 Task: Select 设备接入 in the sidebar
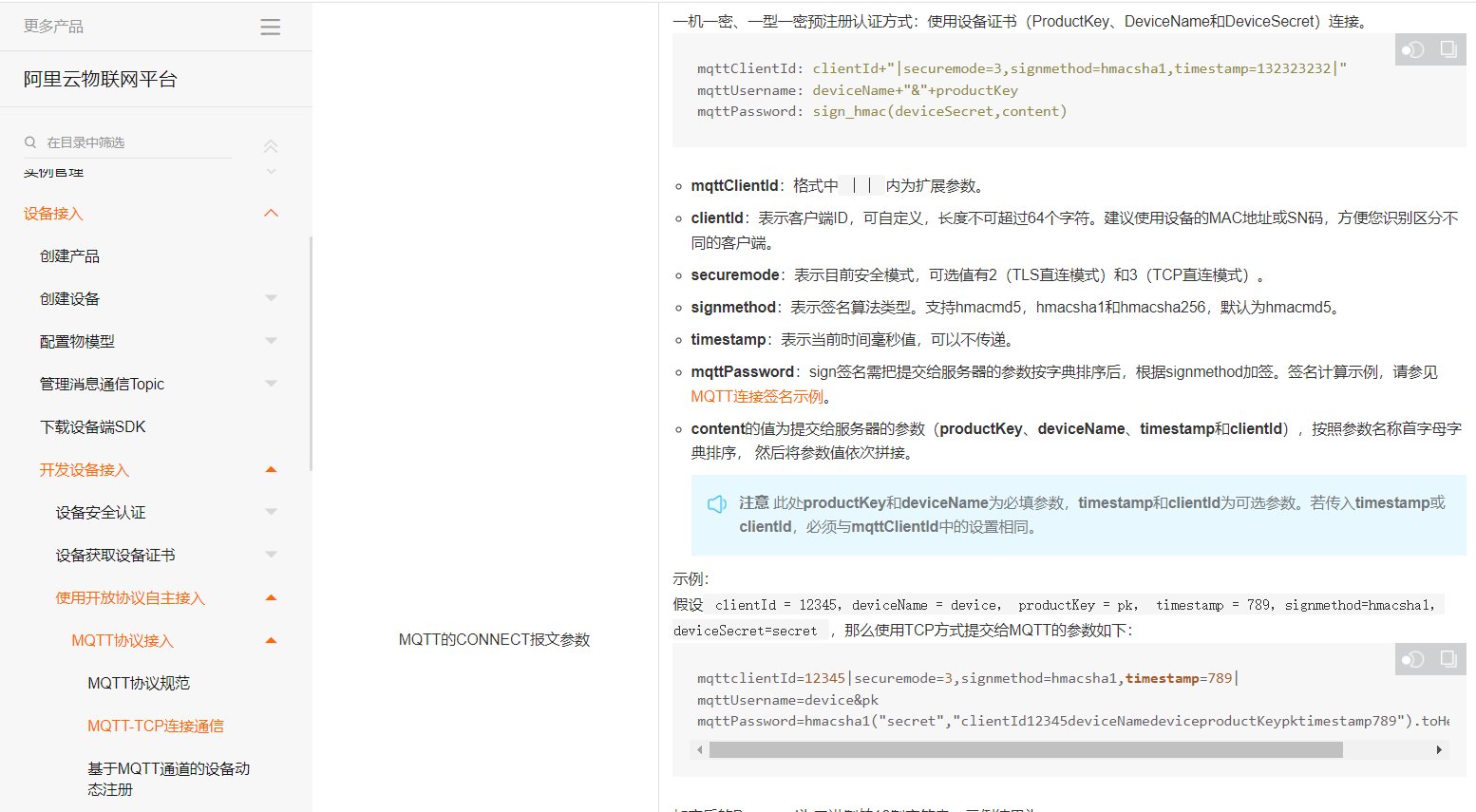coord(53,214)
